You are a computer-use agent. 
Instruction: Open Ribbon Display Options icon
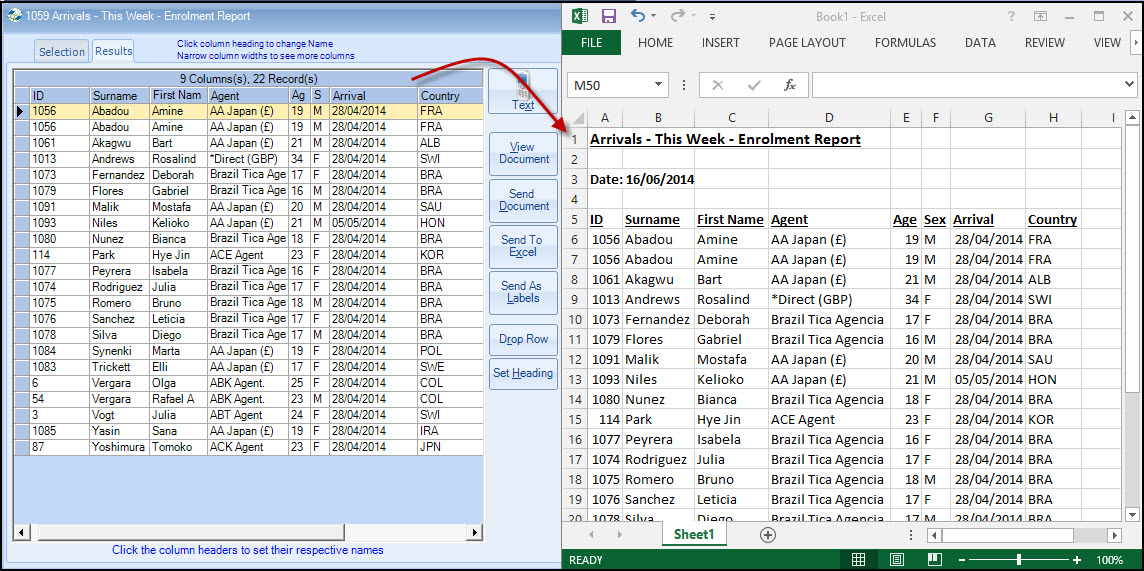coord(1040,16)
